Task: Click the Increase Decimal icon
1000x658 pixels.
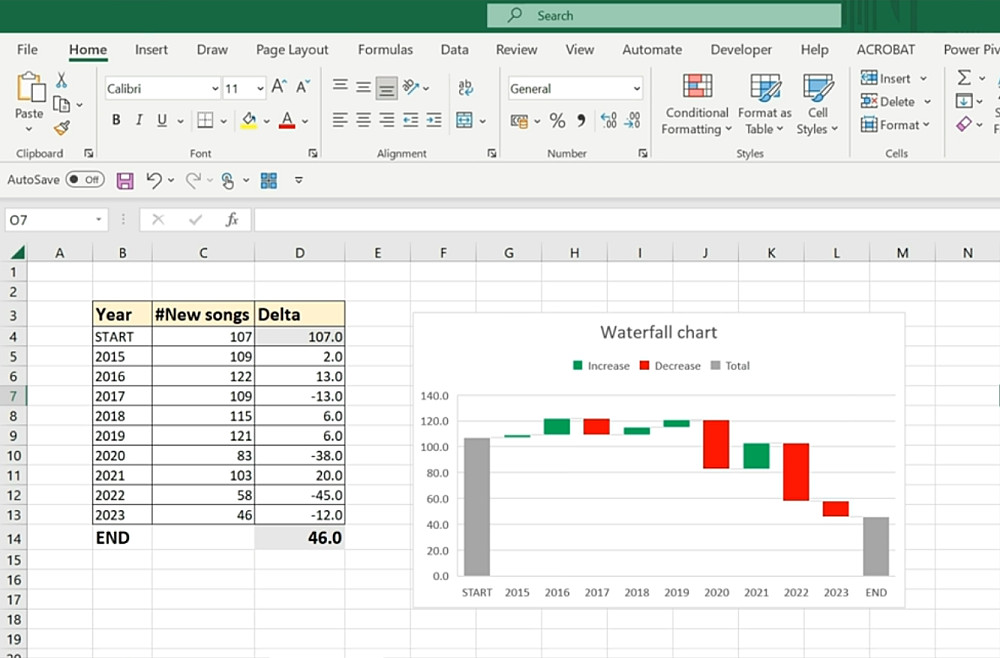Action: 608,121
